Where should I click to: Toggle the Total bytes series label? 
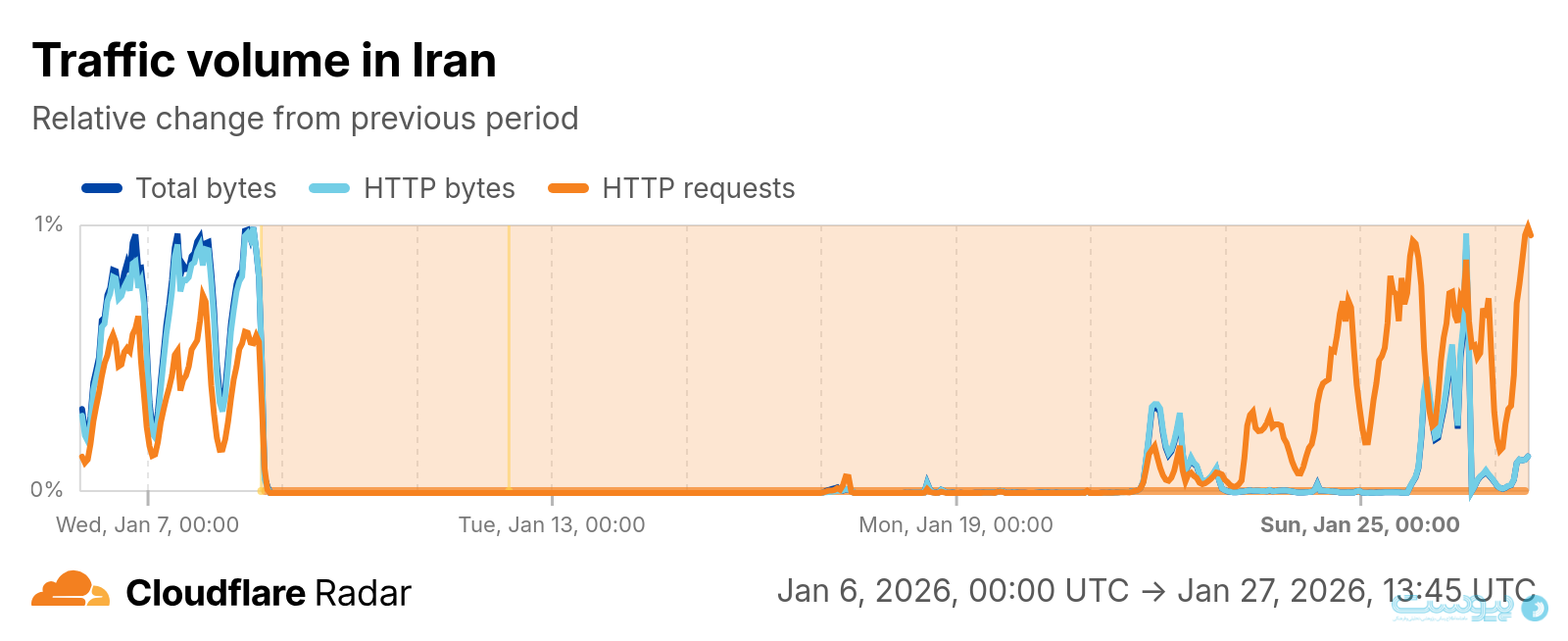(x=206, y=188)
